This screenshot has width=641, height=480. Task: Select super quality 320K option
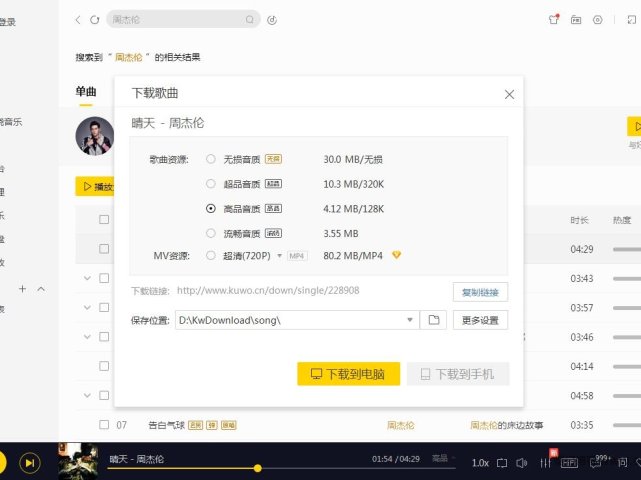(x=211, y=184)
